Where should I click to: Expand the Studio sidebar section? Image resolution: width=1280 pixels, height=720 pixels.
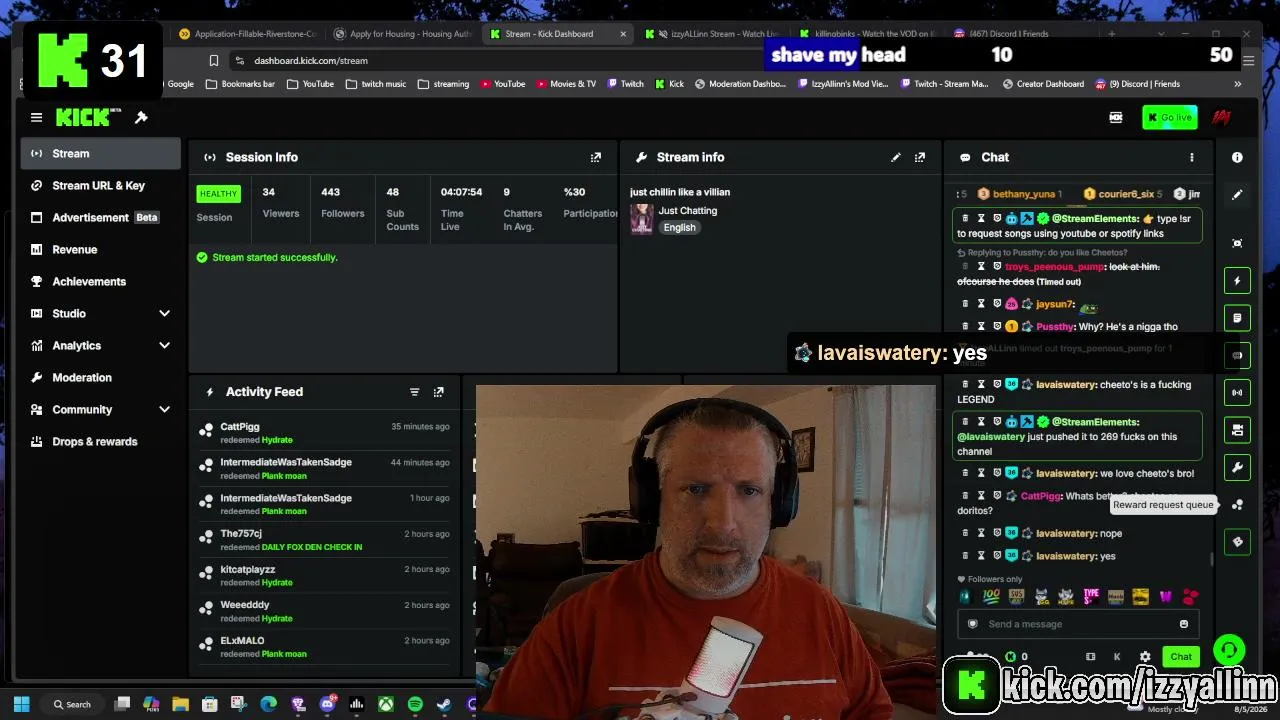[165, 313]
